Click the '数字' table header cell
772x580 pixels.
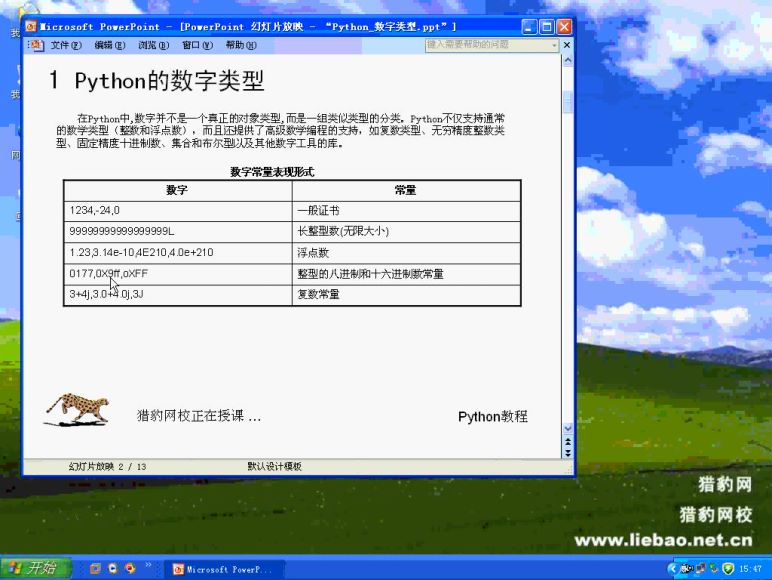click(178, 190)
